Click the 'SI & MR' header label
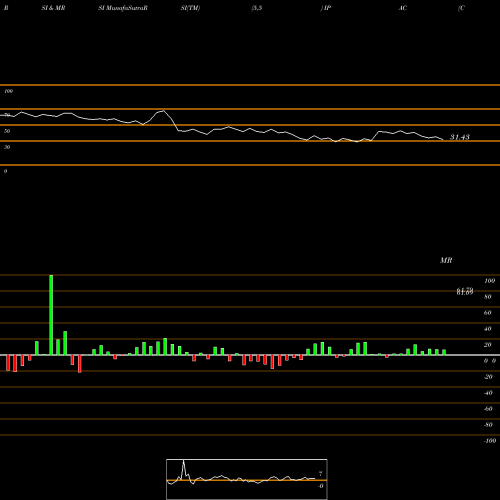Image resolution: width=500 pixels, height=500 pixels. (x=53, y=8)
